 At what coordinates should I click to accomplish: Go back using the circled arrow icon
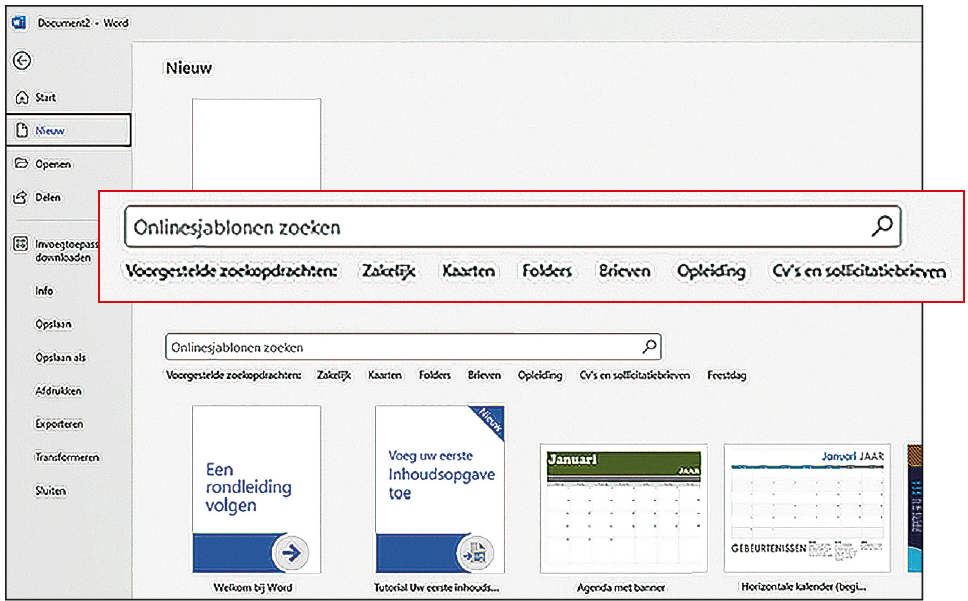coord(22,60)
